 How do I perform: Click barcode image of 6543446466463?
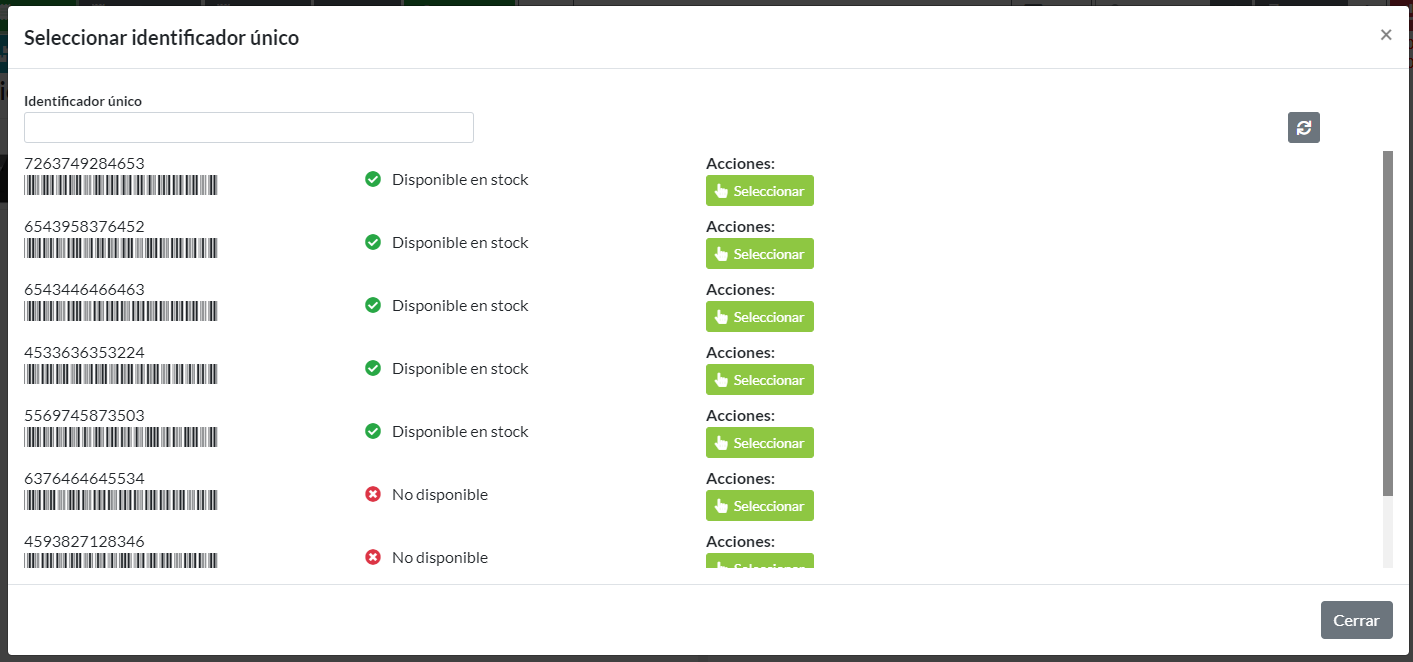coord(120,311)
